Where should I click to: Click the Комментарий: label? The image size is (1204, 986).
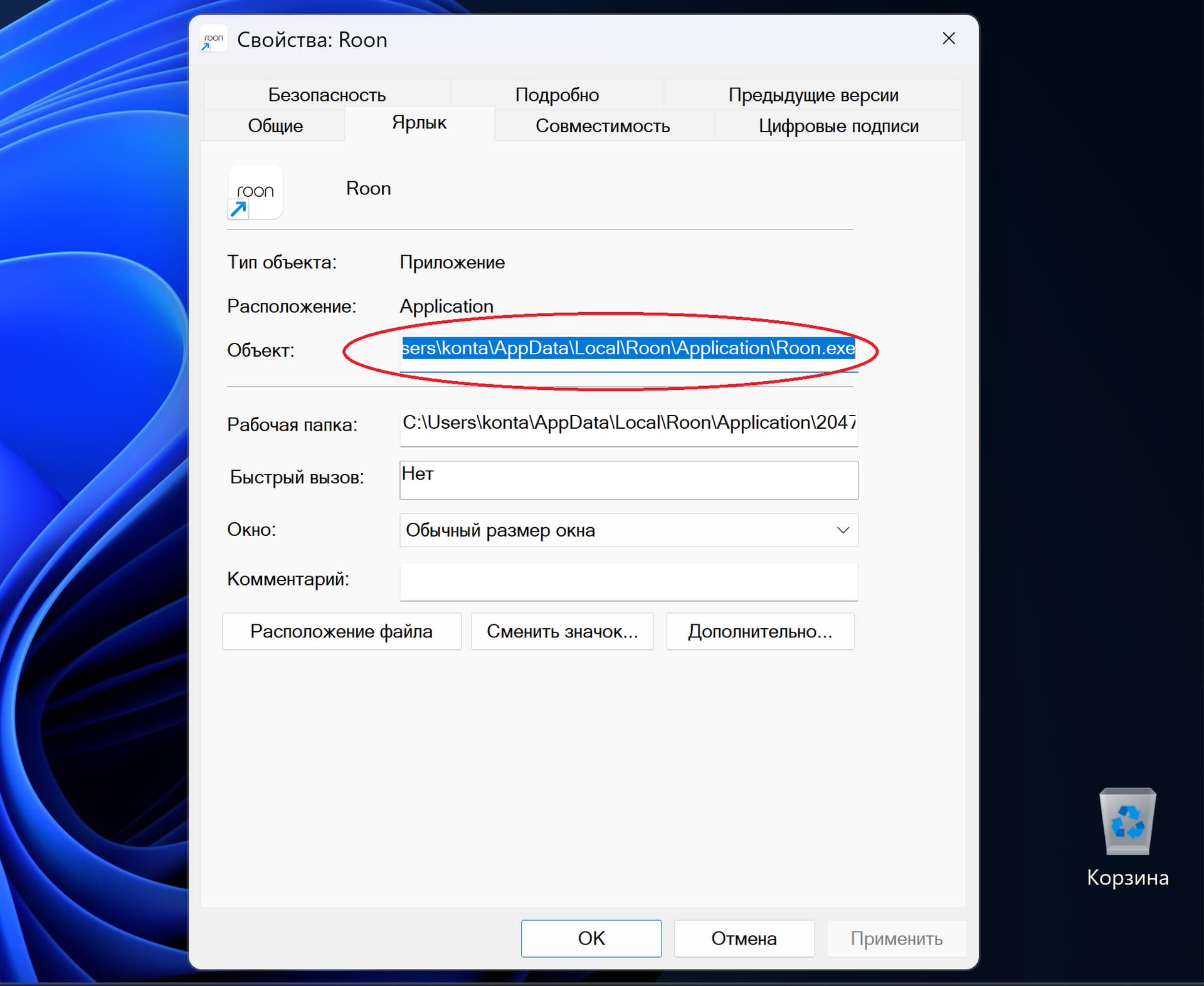288,579
